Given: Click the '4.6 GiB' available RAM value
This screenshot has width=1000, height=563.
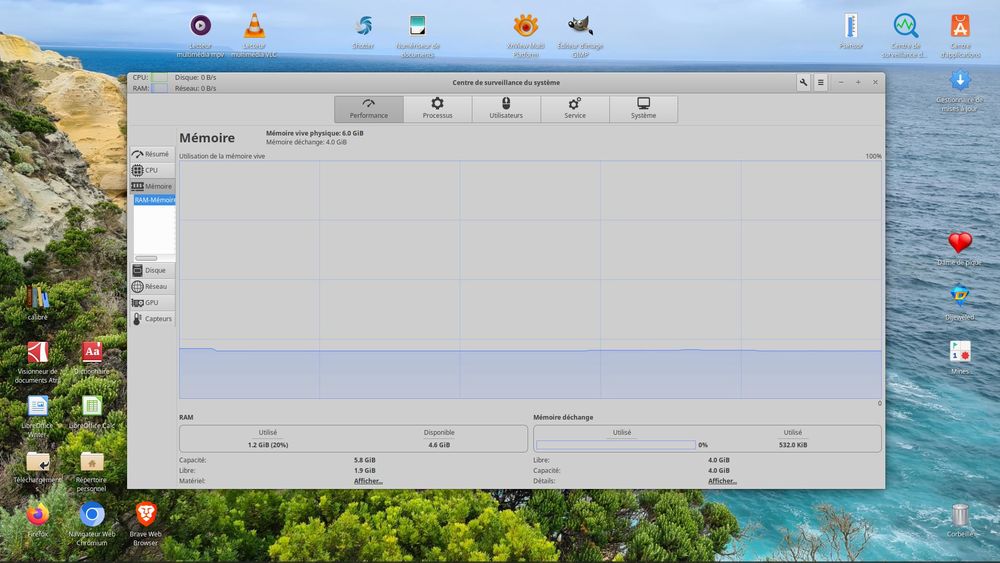Looking at the screenshot, I should click(439, 445).
